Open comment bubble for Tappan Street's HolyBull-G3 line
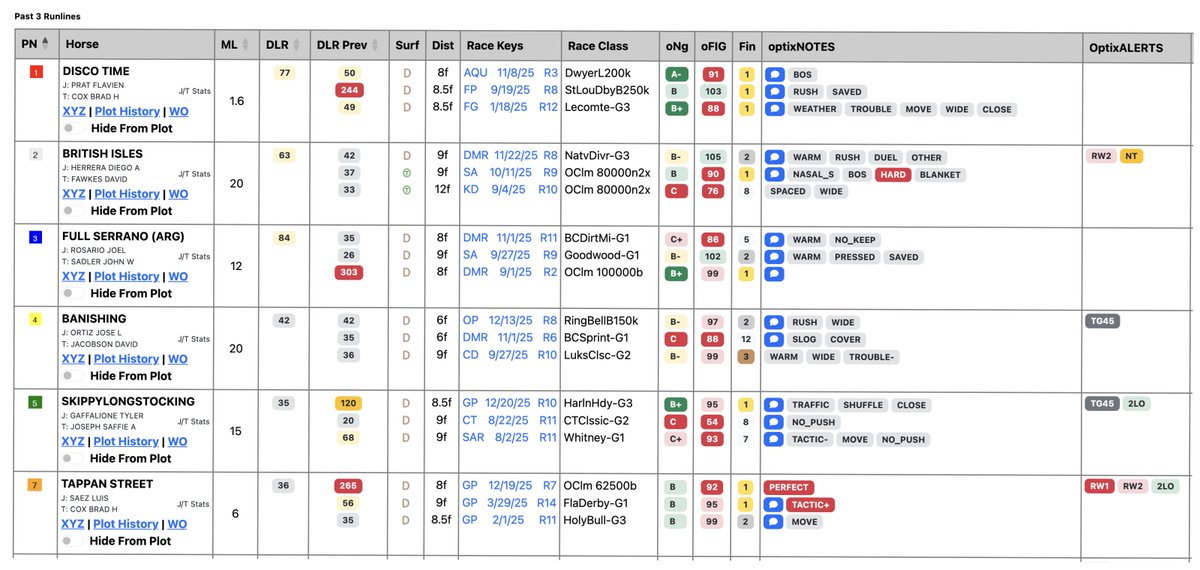This screenshot has height=570, width=1200. 774,522
